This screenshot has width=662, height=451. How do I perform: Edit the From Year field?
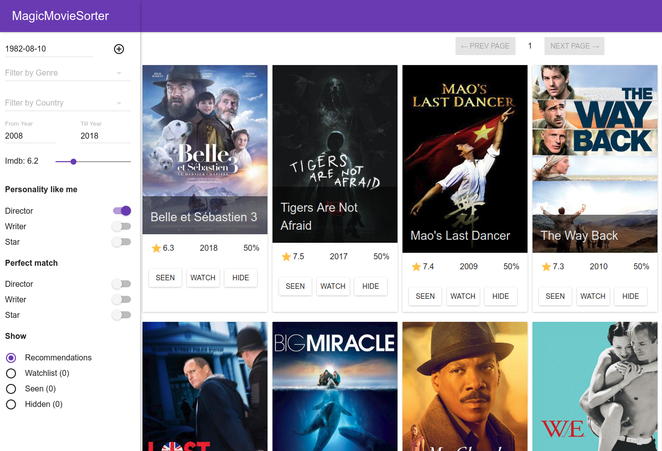(30, 136)
